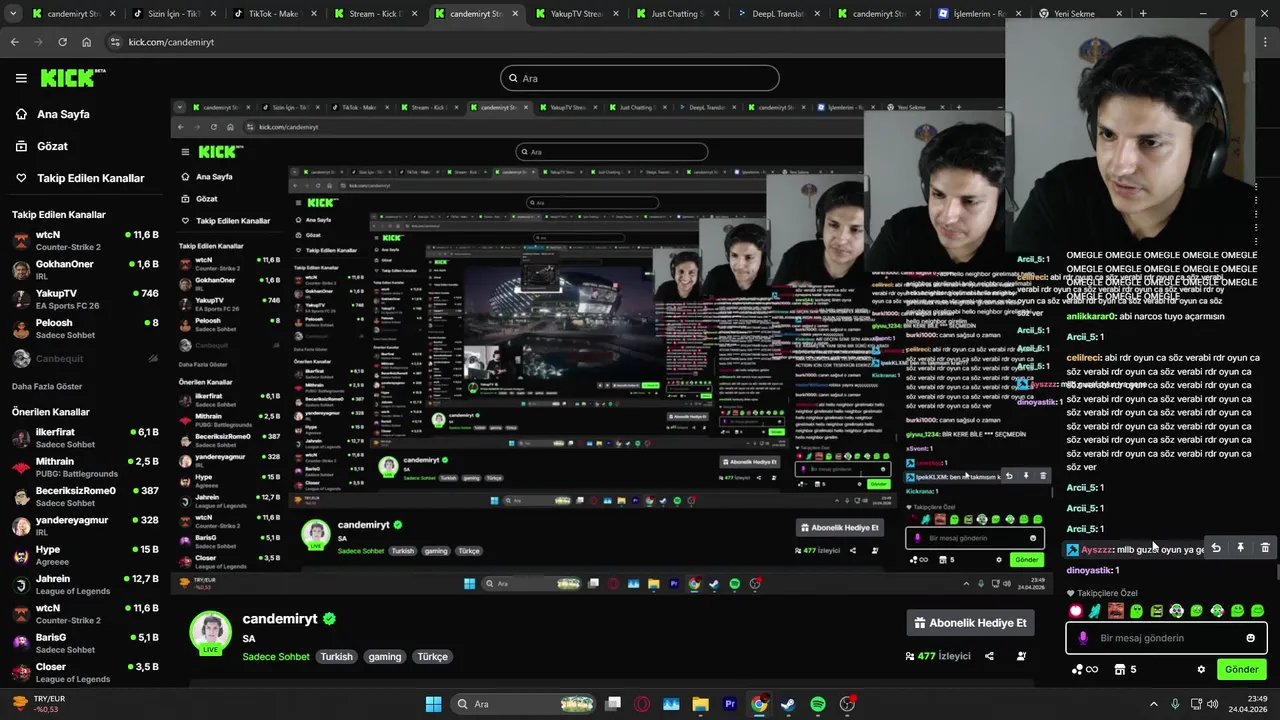Open the wtcN Counter-Strike 2 followed channel
This screenshot has width=1280, height=720.
[85, 240]
